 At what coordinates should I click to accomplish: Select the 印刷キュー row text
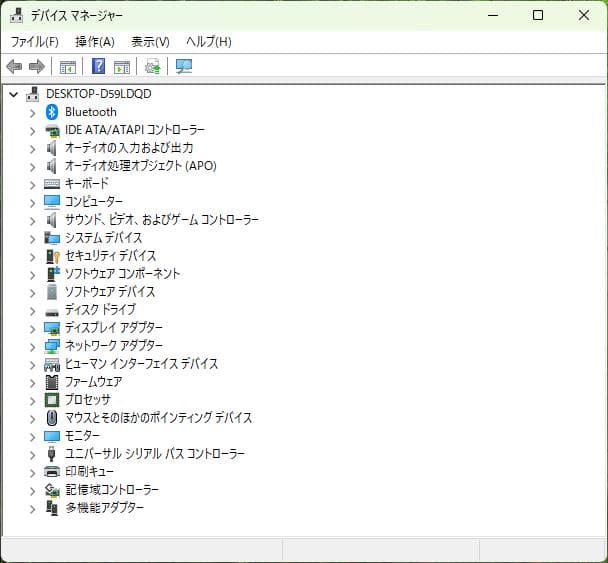tap(89, 471)
